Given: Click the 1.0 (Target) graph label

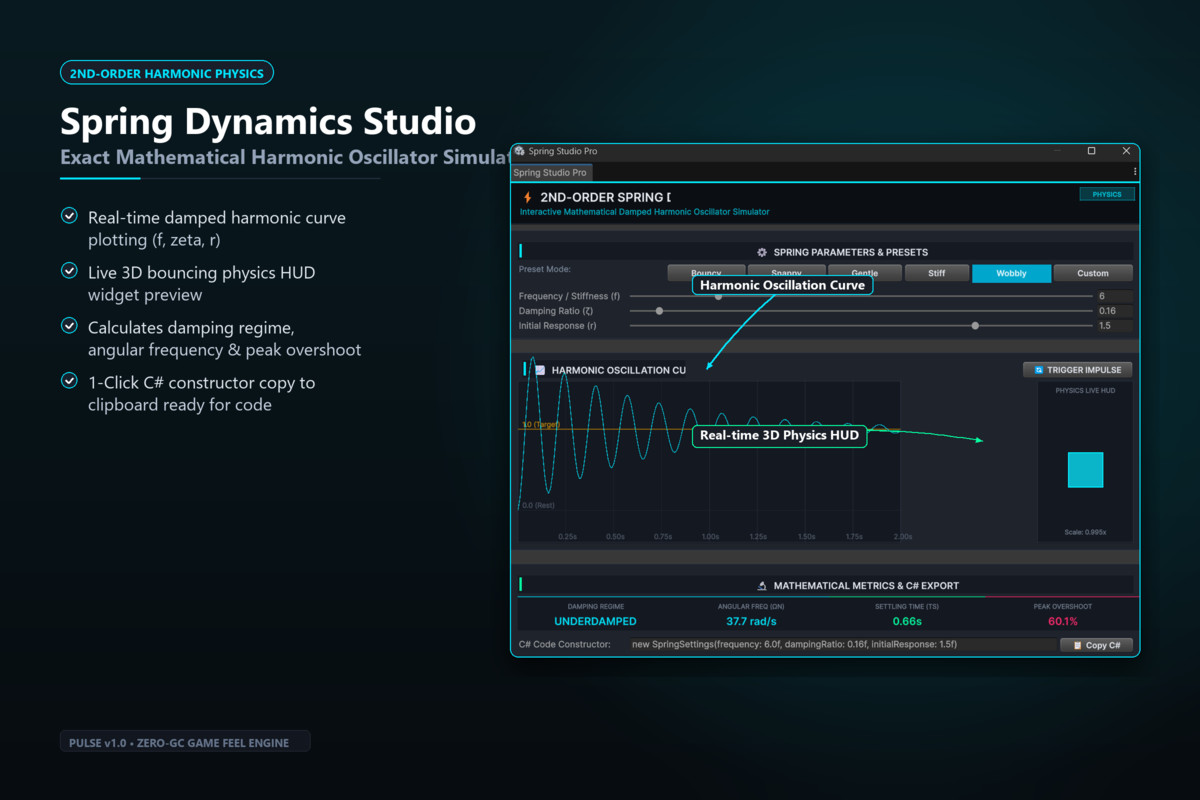Looking at the screenshot, I should pos(541,425).
